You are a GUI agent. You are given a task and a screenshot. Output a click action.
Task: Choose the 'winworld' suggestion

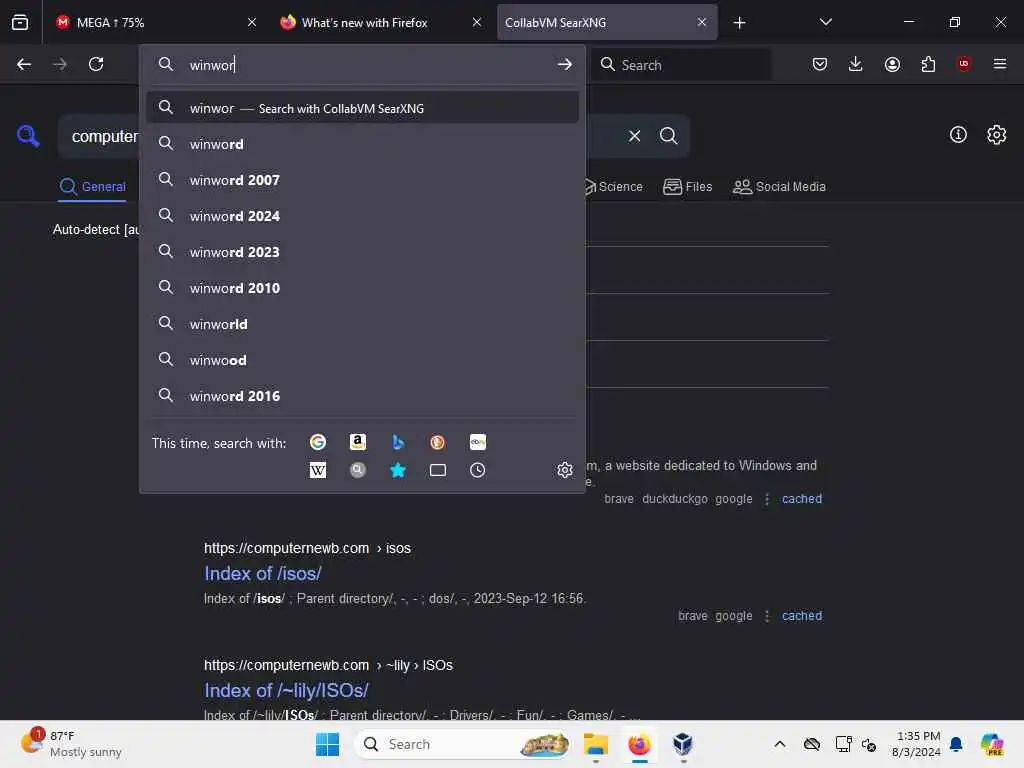(x=362, y=324)
